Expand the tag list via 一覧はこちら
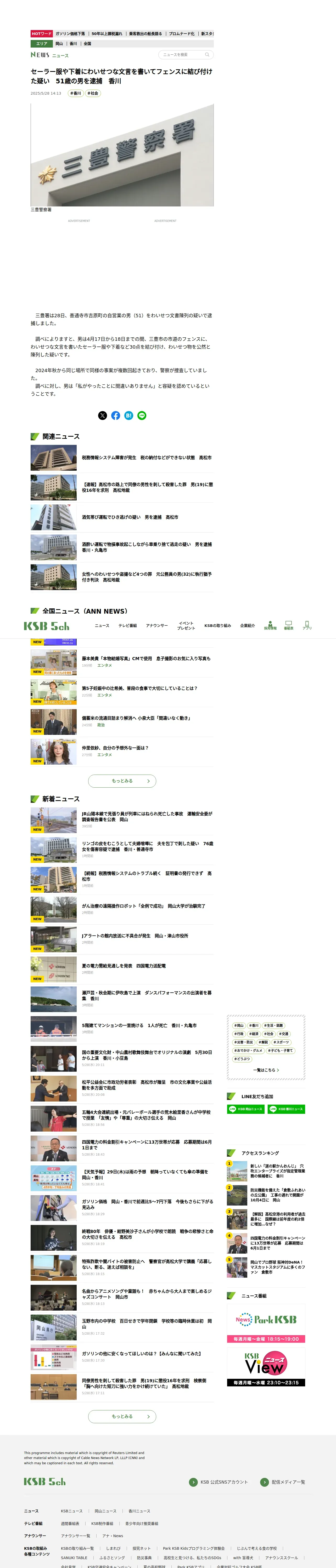This screenshot has height=1568, width=336. click(x=266, y=1070)
